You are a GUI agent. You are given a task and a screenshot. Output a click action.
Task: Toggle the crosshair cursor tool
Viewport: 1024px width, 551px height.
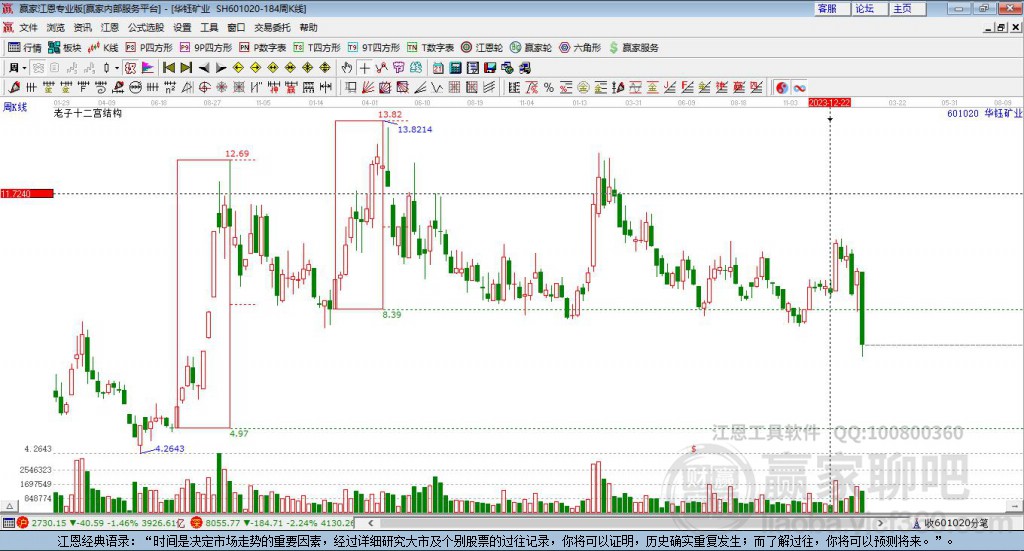coord(364,68)
